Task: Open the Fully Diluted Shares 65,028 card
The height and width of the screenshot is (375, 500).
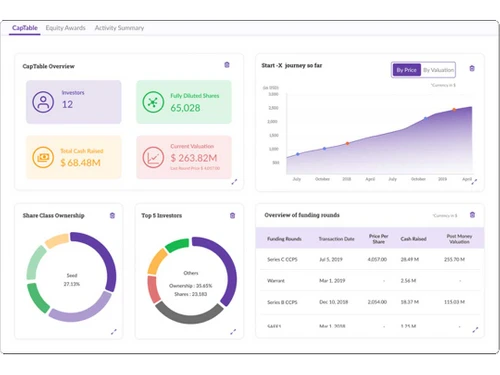Action: pyautogui.click(x=184, y=102)
